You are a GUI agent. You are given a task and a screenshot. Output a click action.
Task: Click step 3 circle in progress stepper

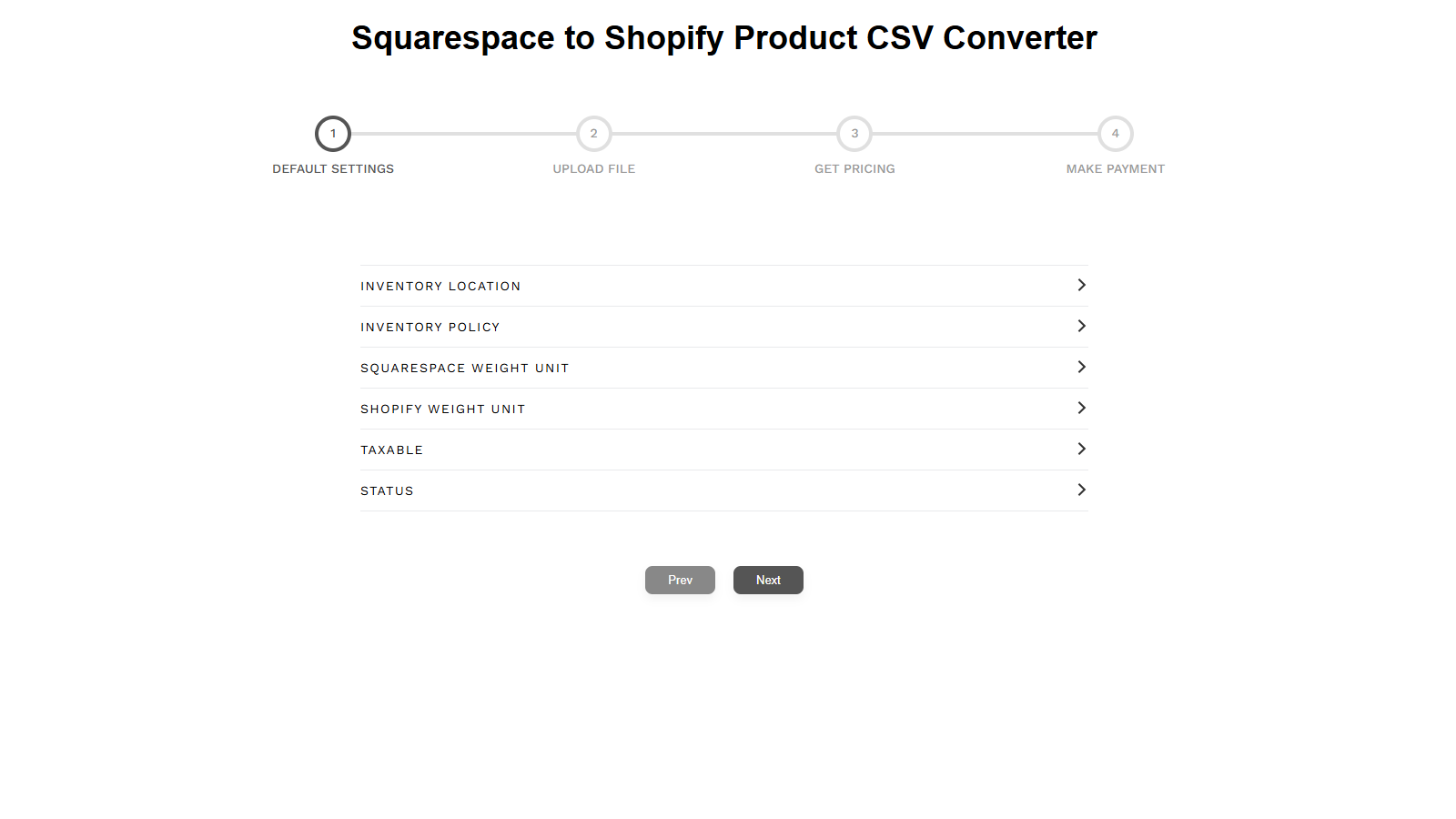pyautogui.click(x=854, y=134)
